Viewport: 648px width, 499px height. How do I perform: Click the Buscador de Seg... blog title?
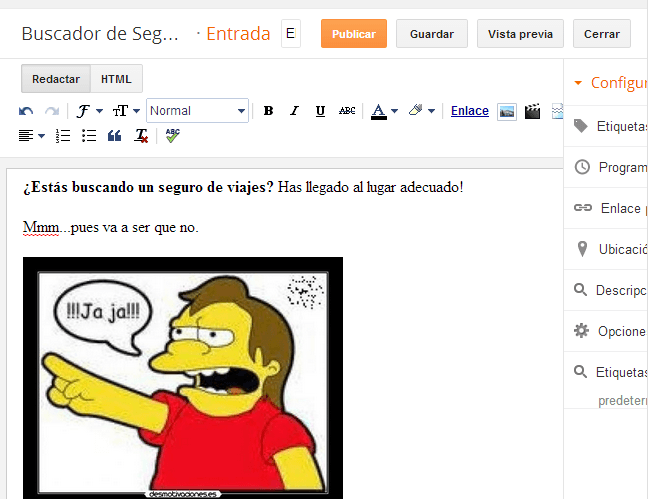tap(100, 33)
